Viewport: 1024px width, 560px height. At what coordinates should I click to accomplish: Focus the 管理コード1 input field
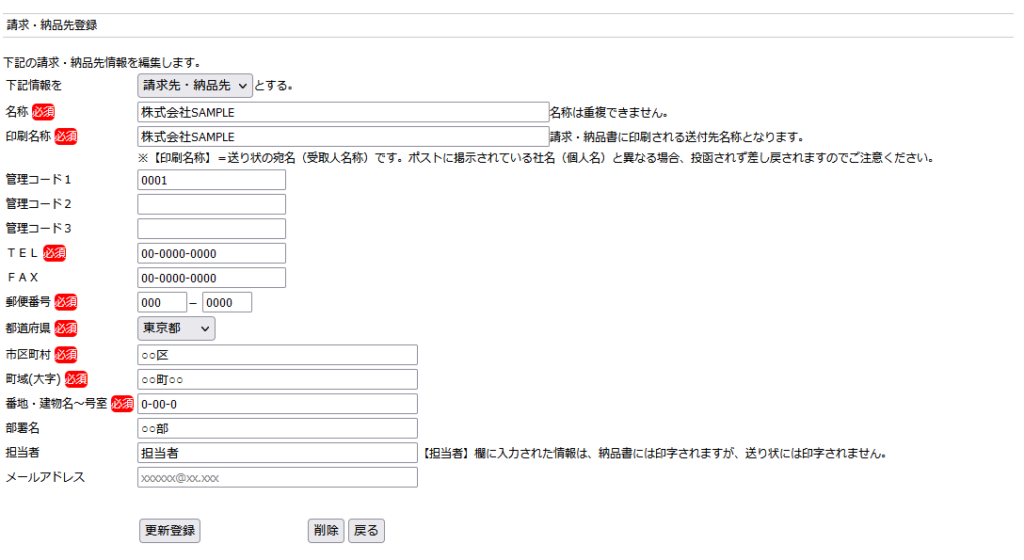pyautogui.click(x=212, y=180)
